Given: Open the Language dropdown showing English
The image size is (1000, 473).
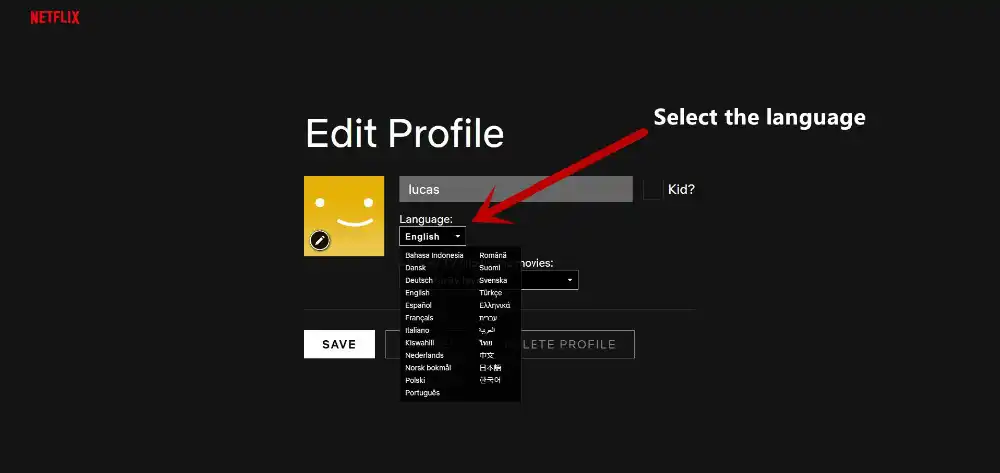Looking at the screenshot, I should (432, 236).
